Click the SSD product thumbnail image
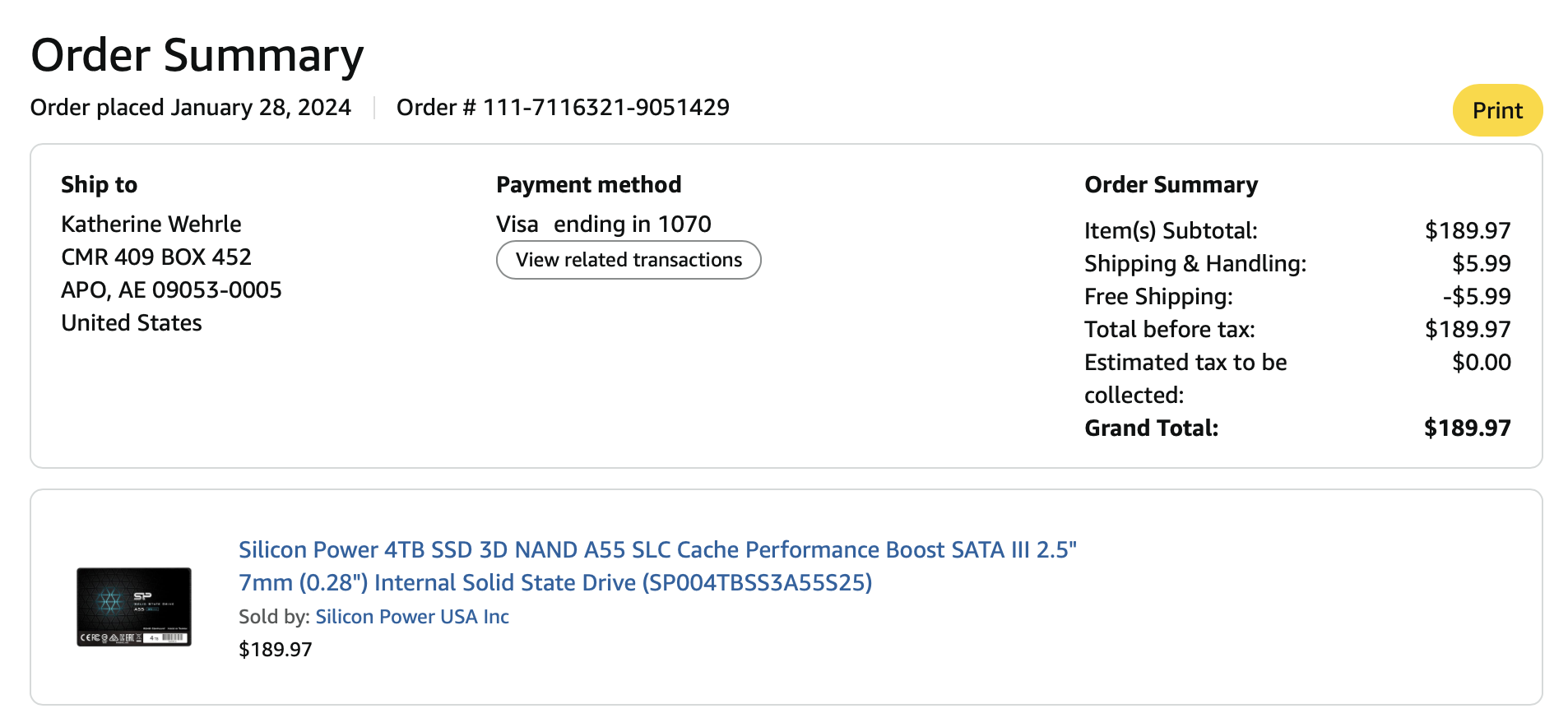The width and height of the screenshot is (1568, 727). point(134,606)
